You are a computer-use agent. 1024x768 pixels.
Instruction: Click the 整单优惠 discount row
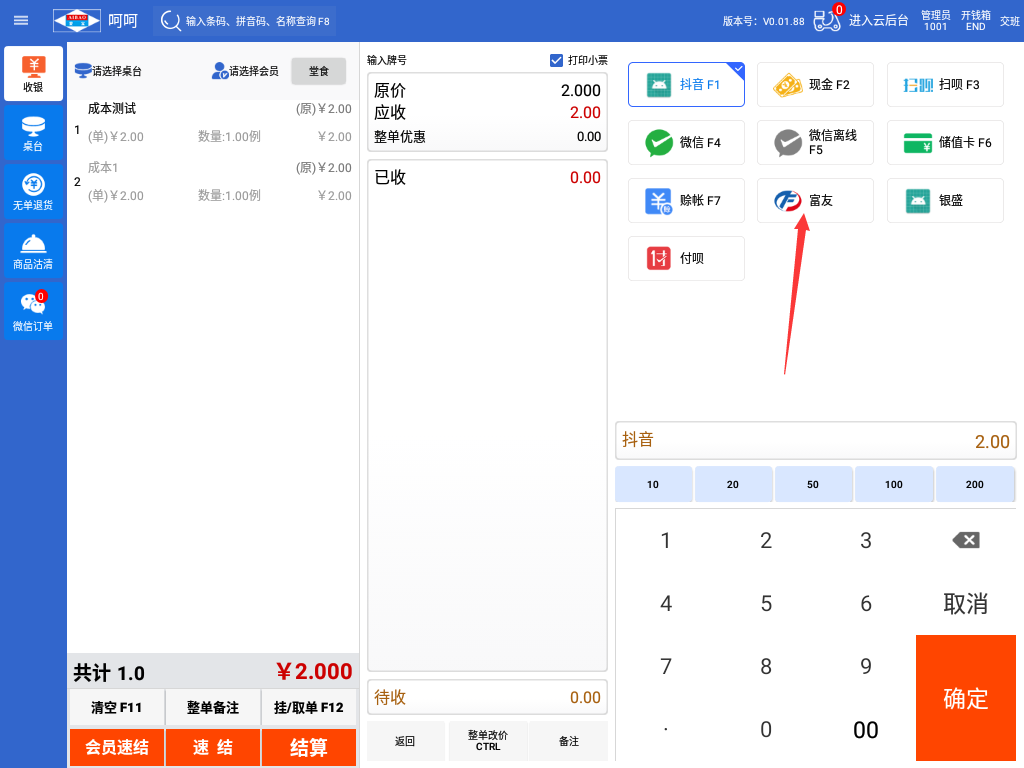(488, 136)
